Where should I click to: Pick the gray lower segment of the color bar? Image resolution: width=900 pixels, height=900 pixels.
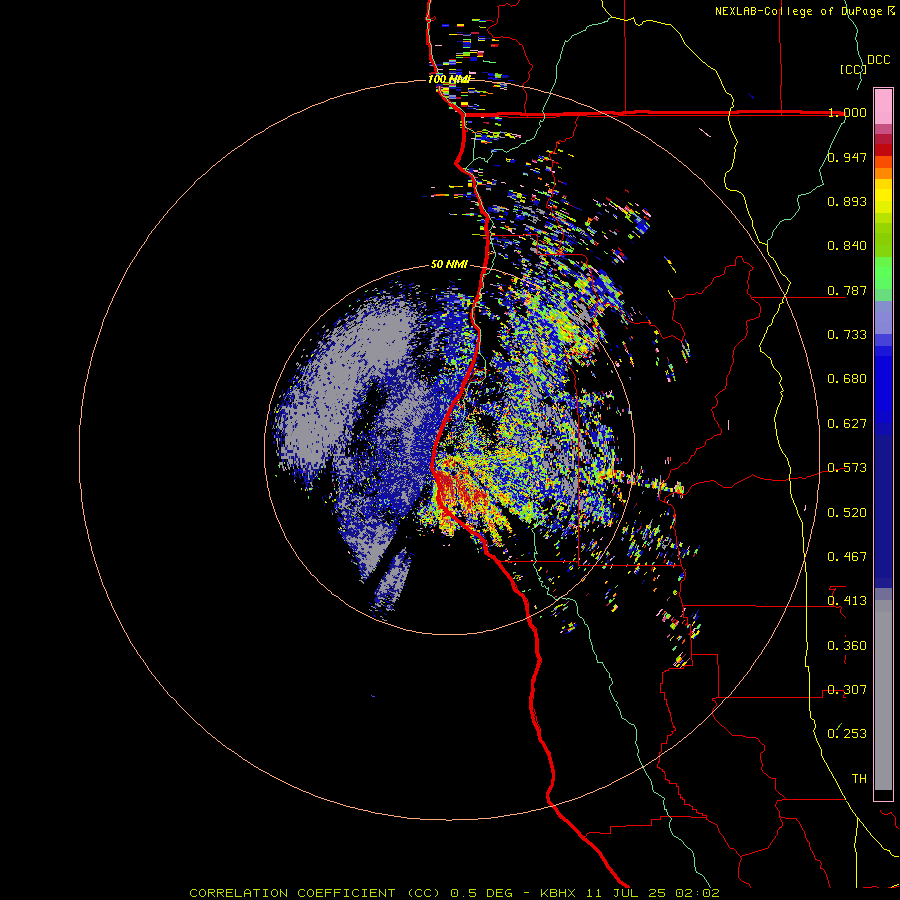click(883, 695)
